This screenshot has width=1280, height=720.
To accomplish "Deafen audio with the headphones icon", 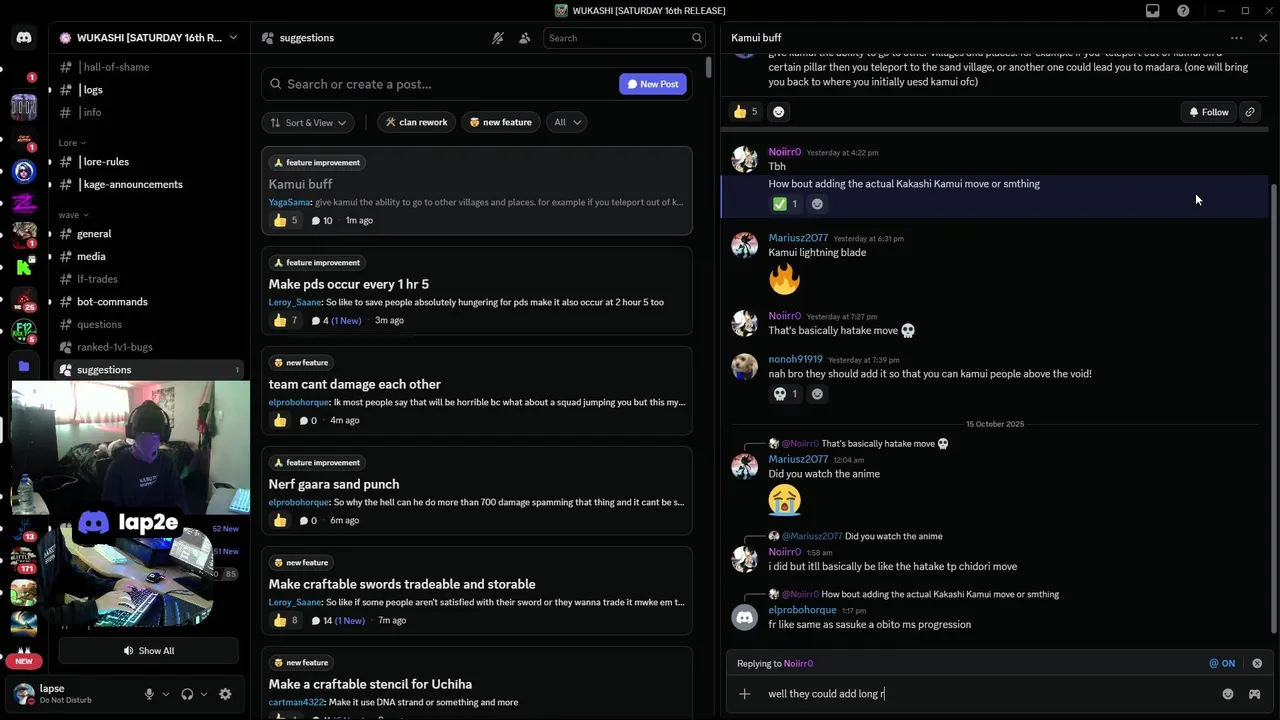I will coord(187,694).
